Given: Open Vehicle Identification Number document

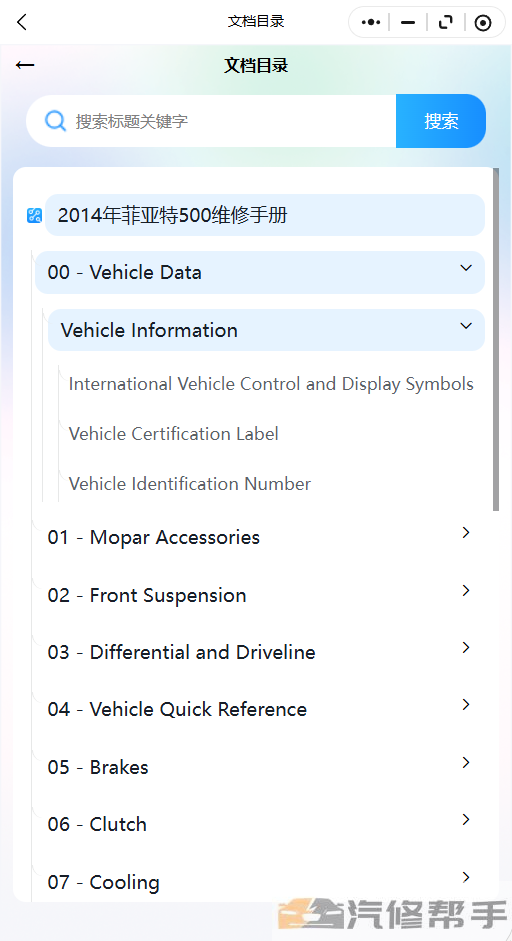Looking at the screenshot, I should pos(190,484).
